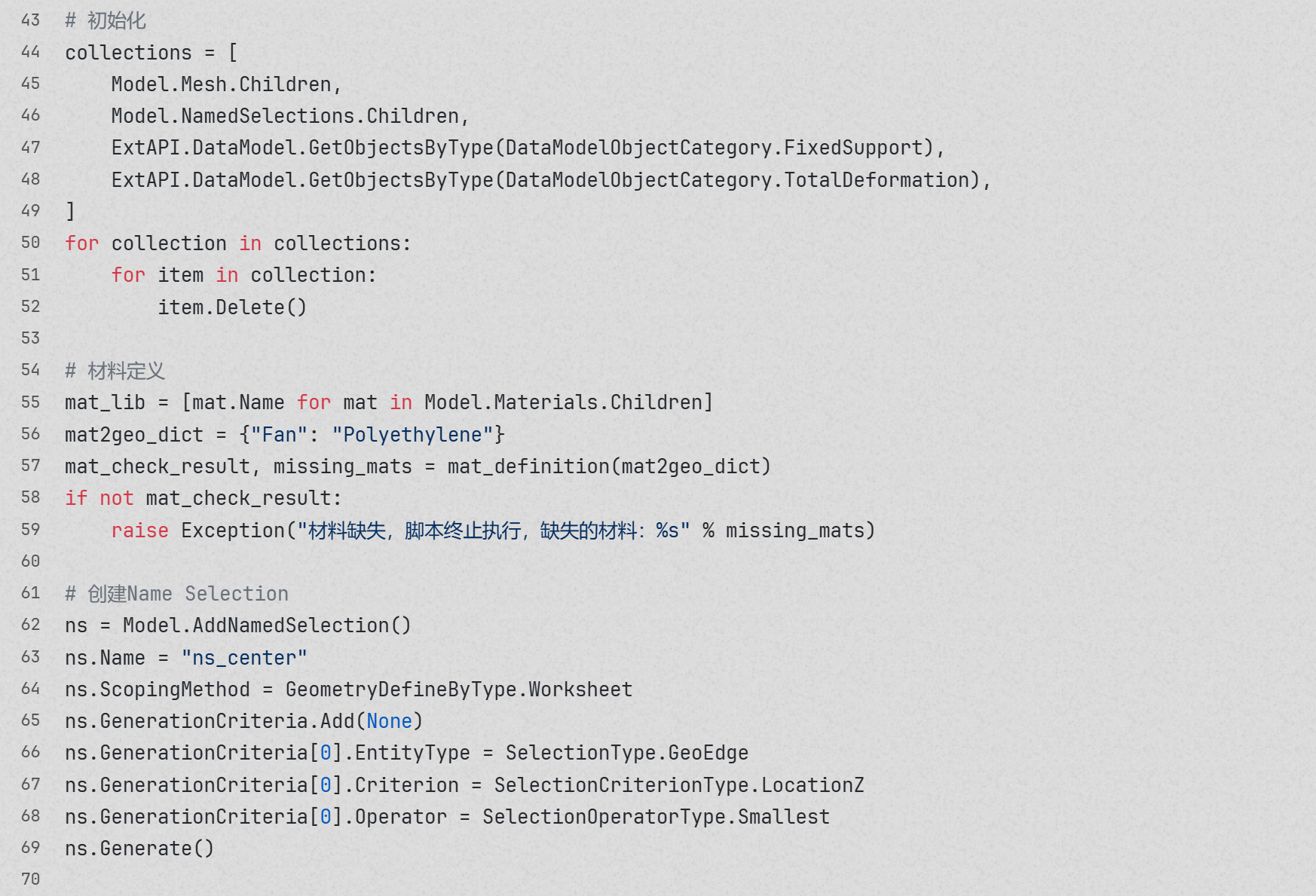
Task: Click the "ns_center" string
Action: click(244, 658)
